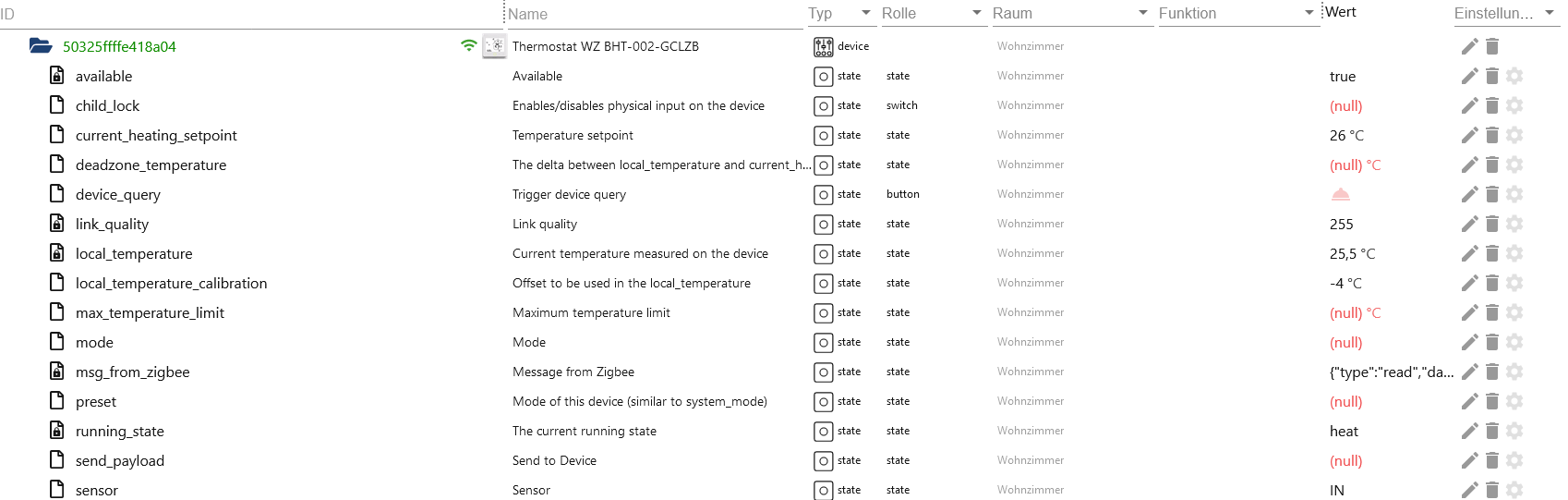Open gear settings for the sensor state
The image size is (1568, 500).
1514,490
